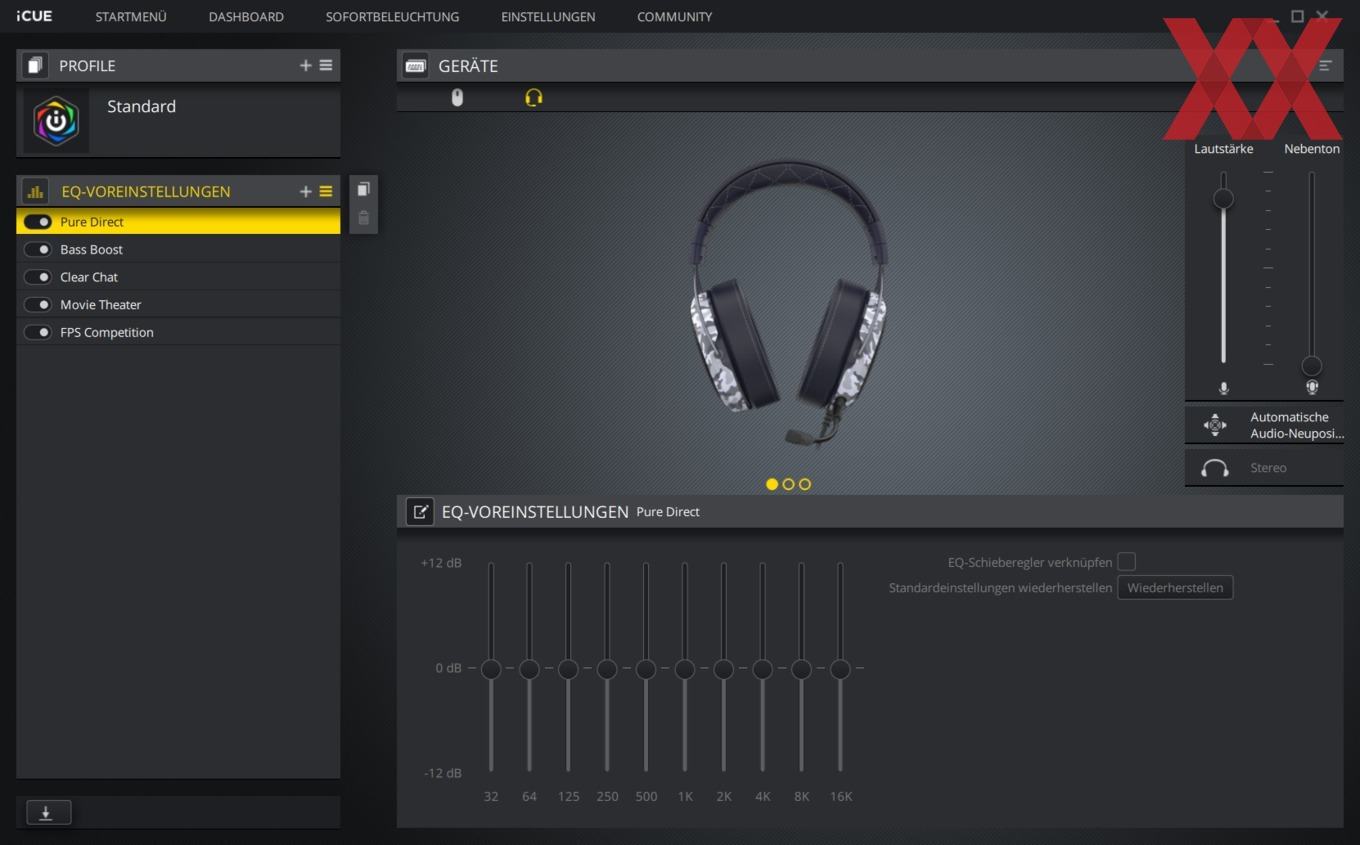This screenshot has width=1360, height=845.
Task: Open the COMMUNITY menu
Action: [x=675, y=17]
